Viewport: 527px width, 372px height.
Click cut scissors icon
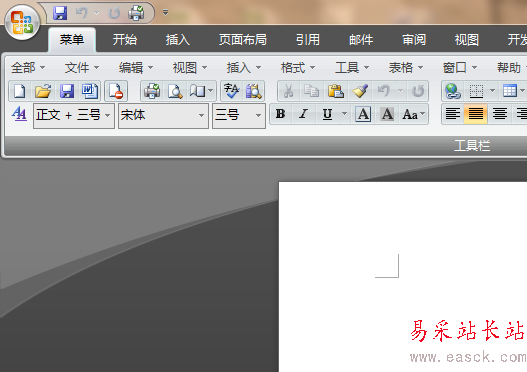pos(288,91)
